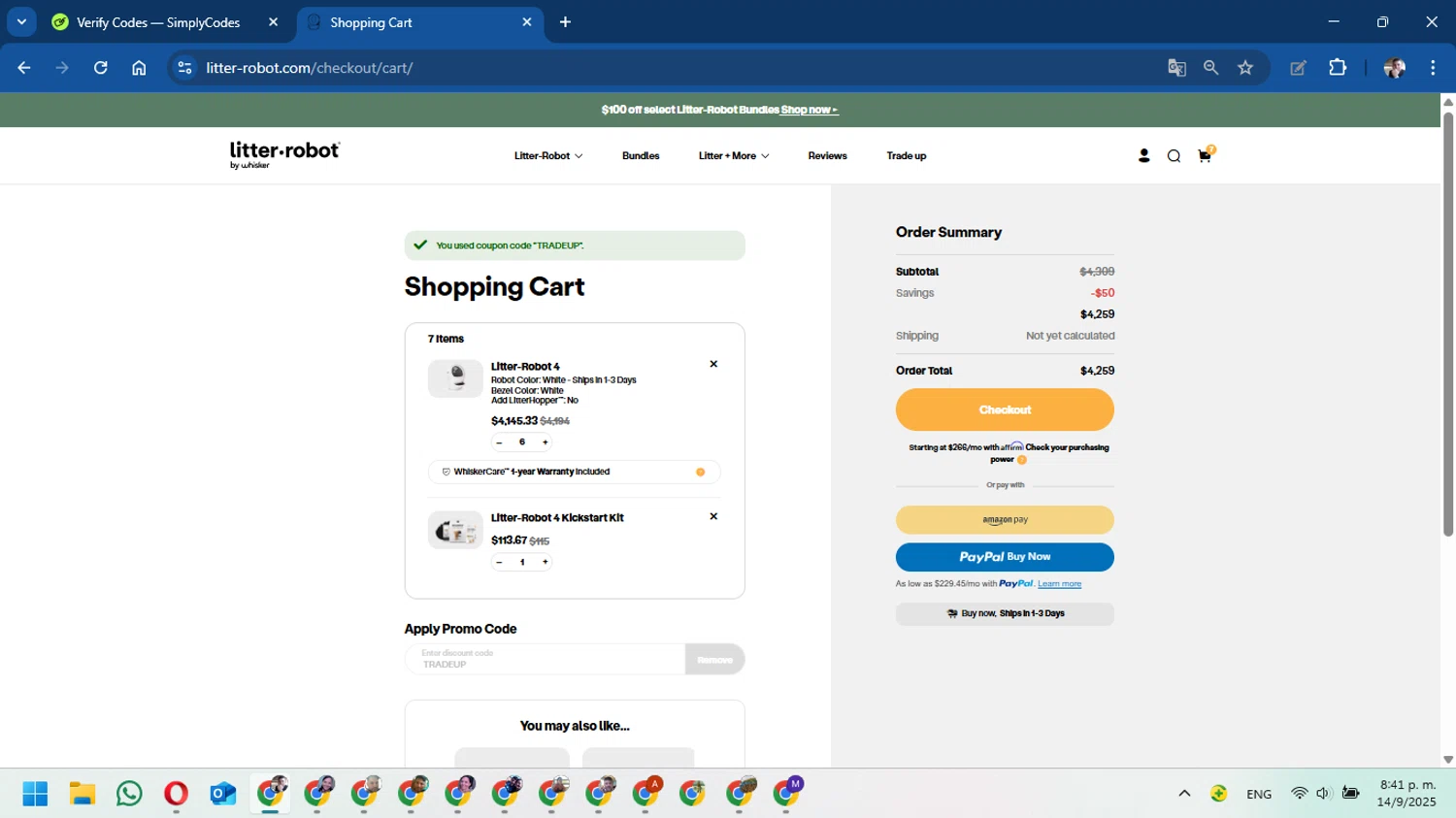This screenshot has width=1456, height=818.
Task: Expand the Litter-Robot menu dropdown
Action: [548, 155]
